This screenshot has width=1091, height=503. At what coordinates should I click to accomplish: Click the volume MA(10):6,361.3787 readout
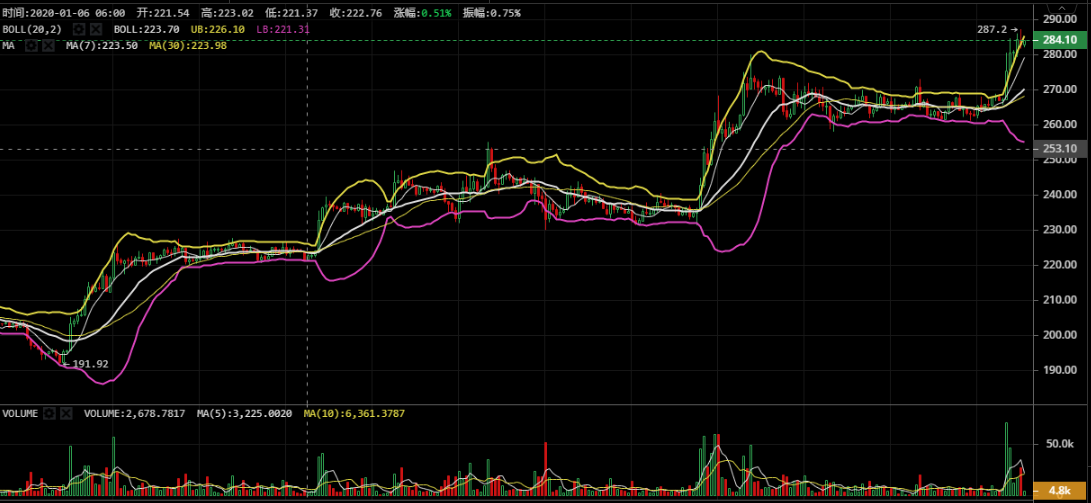(x=354, y=413)
